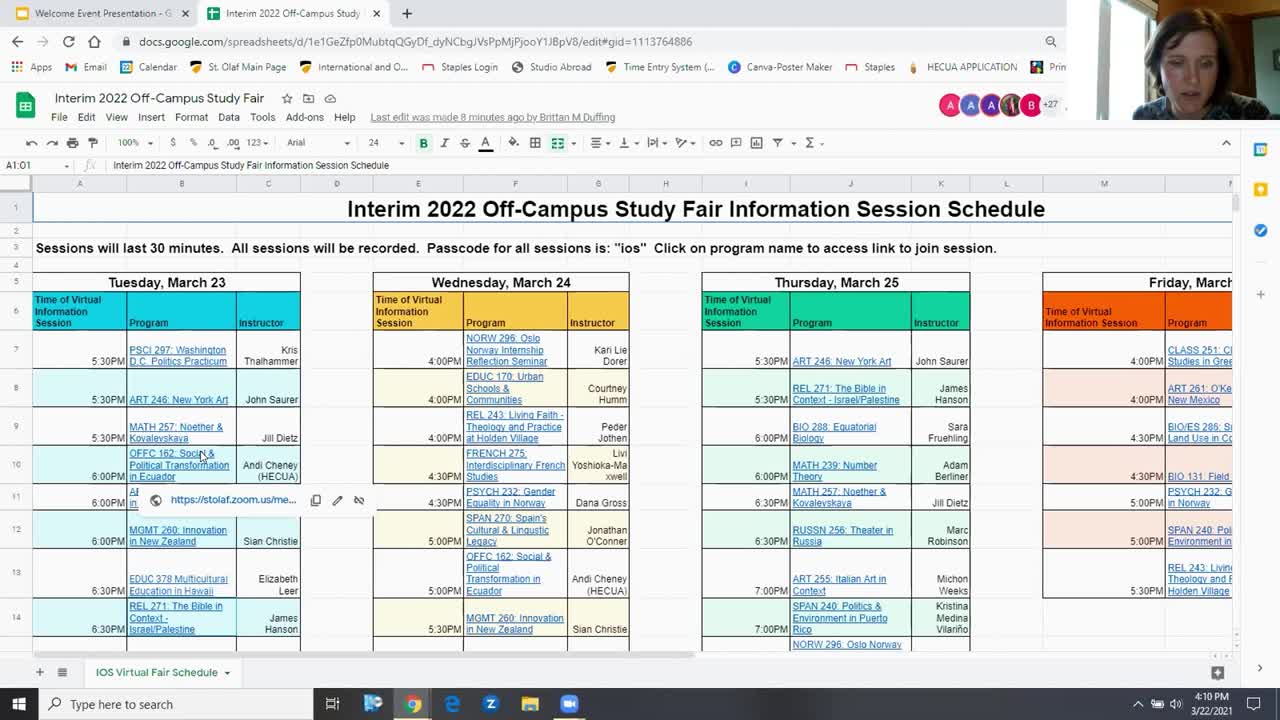Select the paint format tool
This screenshot has height=720, width=1280.
[93, 143]
